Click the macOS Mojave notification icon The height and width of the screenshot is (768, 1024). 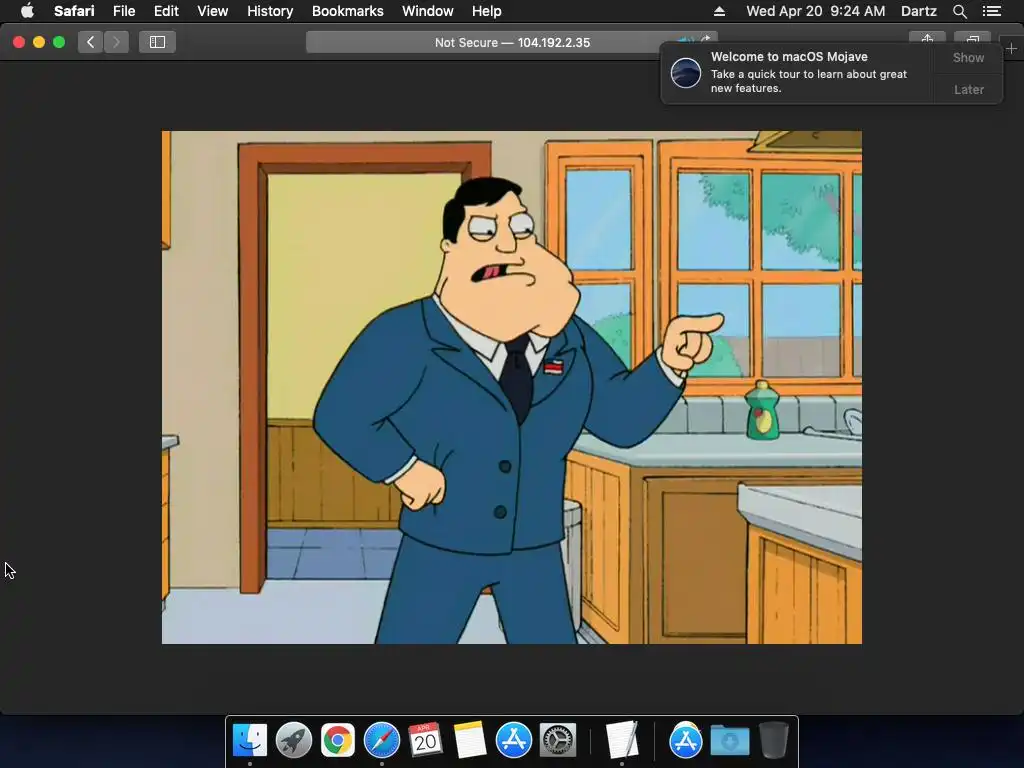(x=686, y=72)
